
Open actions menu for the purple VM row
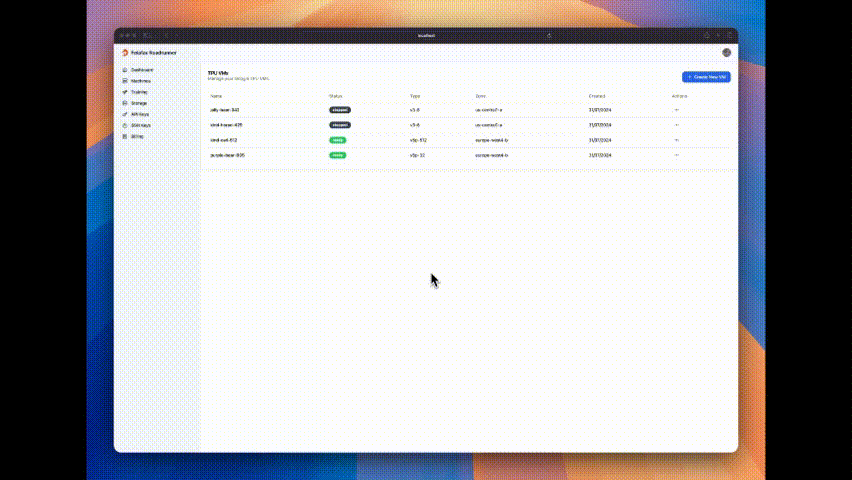pyautogui.click(x=677, y=156)
